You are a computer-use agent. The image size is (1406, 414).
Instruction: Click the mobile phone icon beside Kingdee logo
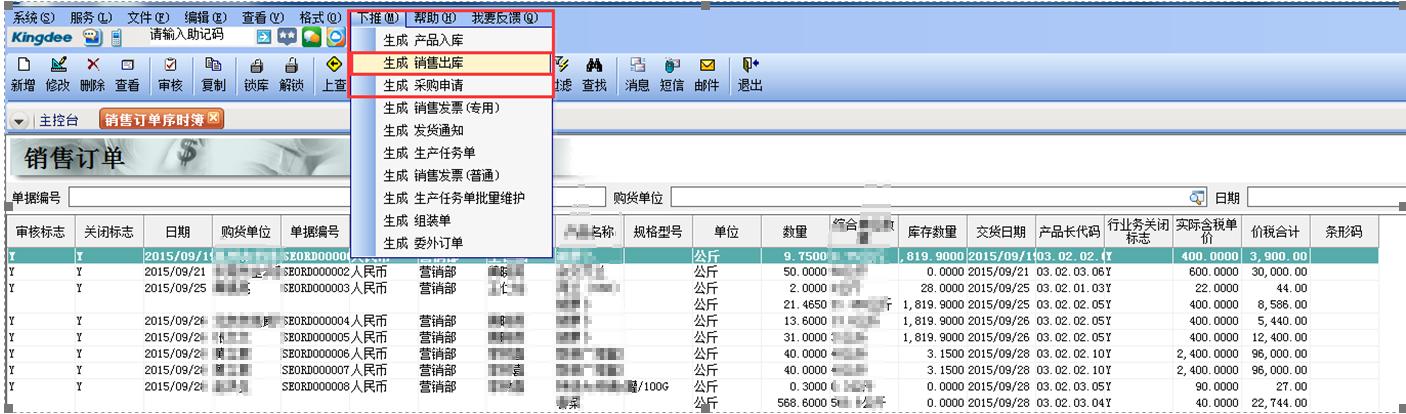(x=116, y=37)
